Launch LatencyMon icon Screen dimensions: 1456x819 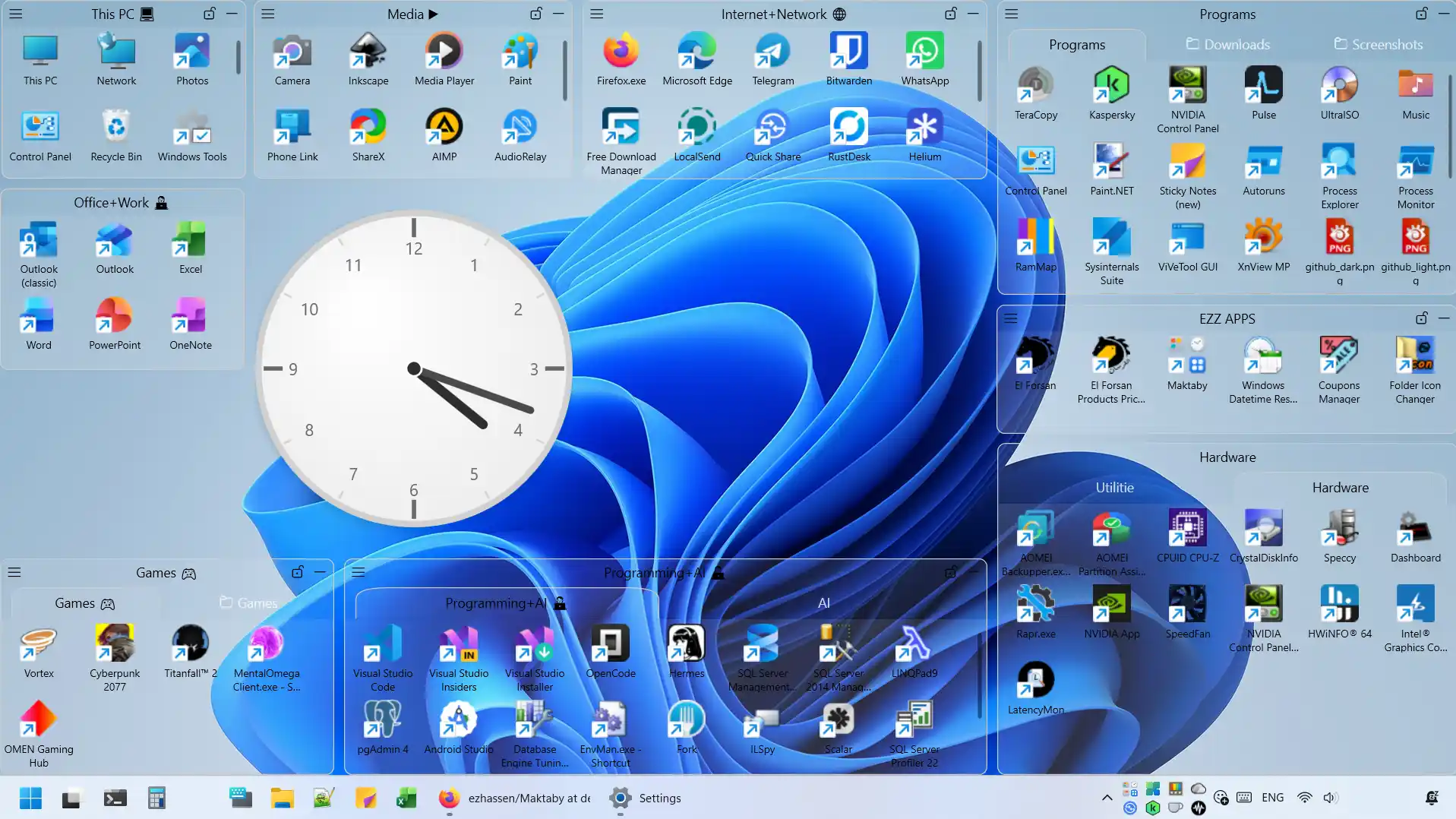(x=1036, y=688)
